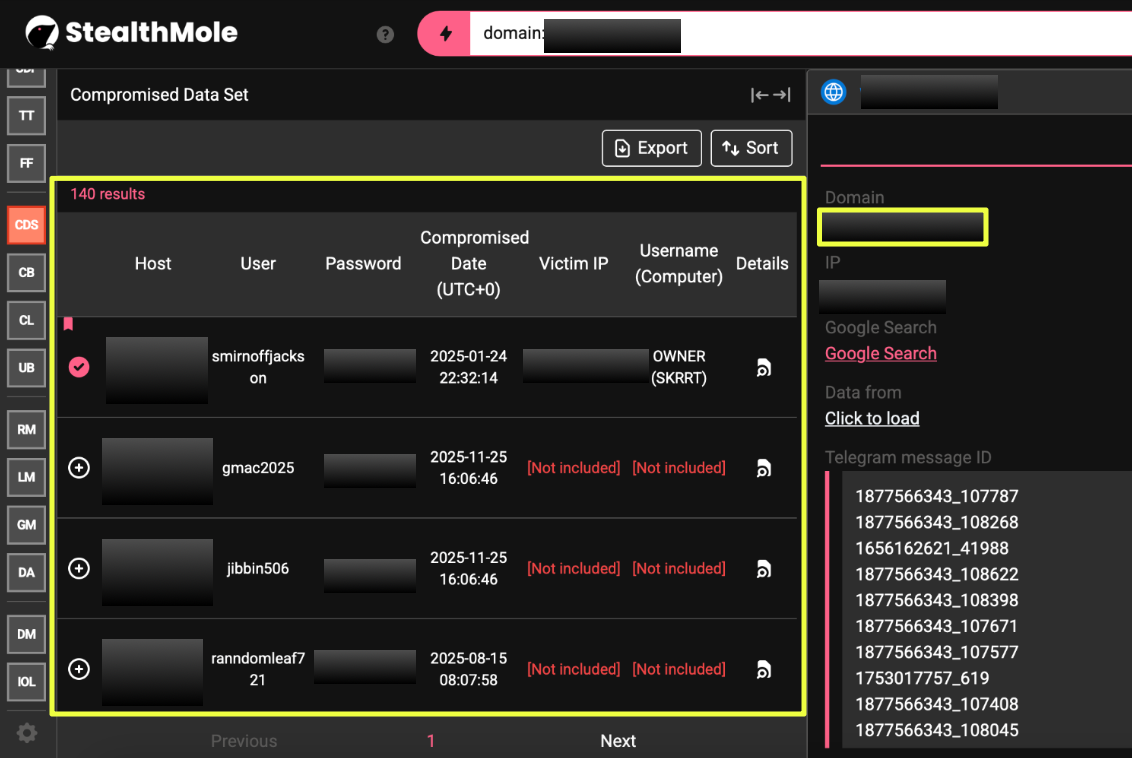1132x758 pixels.
Task: Open details icon for gmac2025 row
Action: 763,468
